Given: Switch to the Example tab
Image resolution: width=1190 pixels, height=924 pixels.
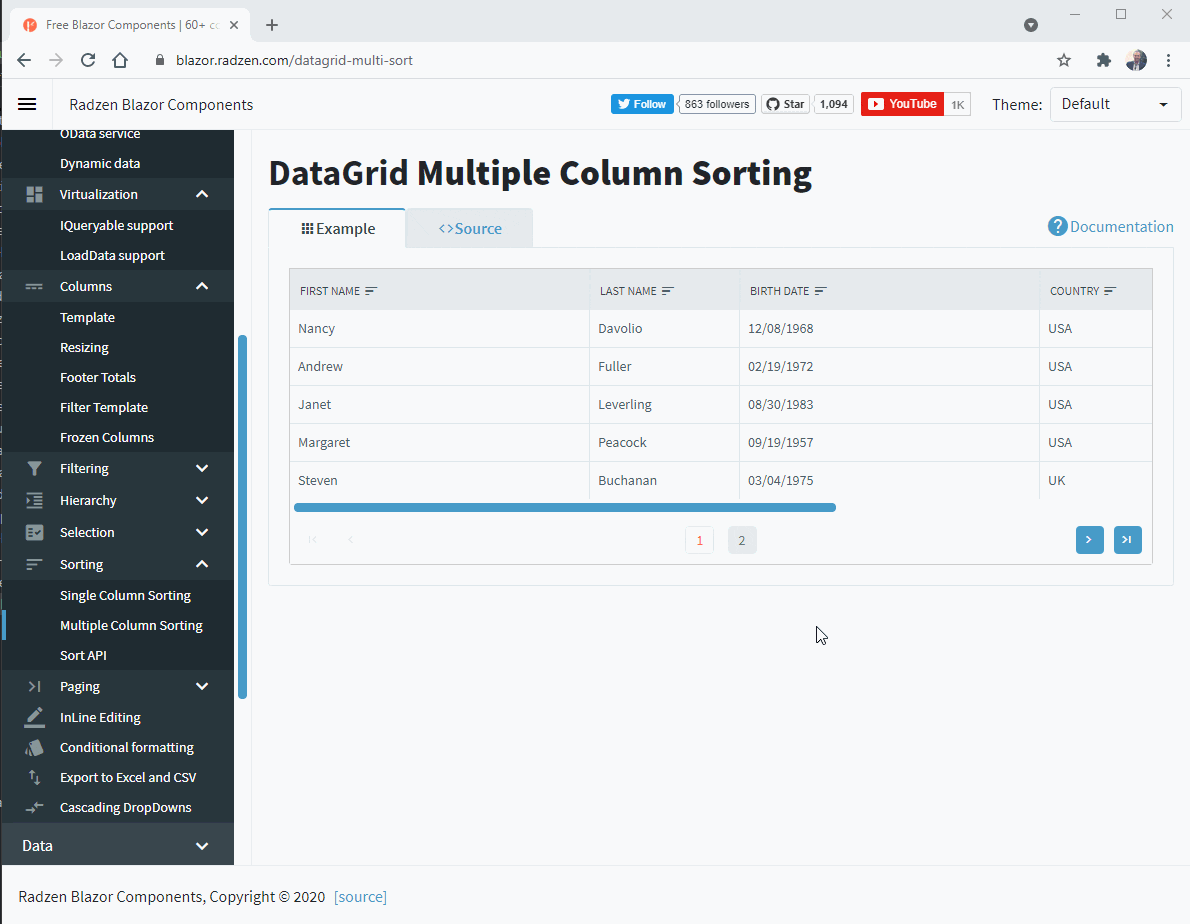Looking at the screenshot, I should tap(338, 228).
